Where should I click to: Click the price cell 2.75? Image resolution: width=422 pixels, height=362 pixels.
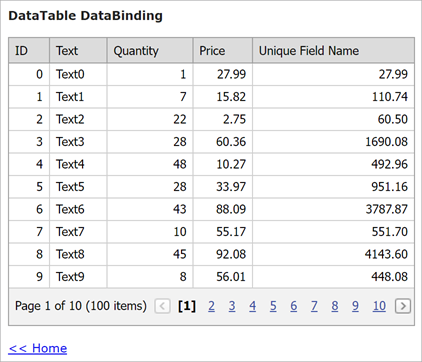point(223,119)
